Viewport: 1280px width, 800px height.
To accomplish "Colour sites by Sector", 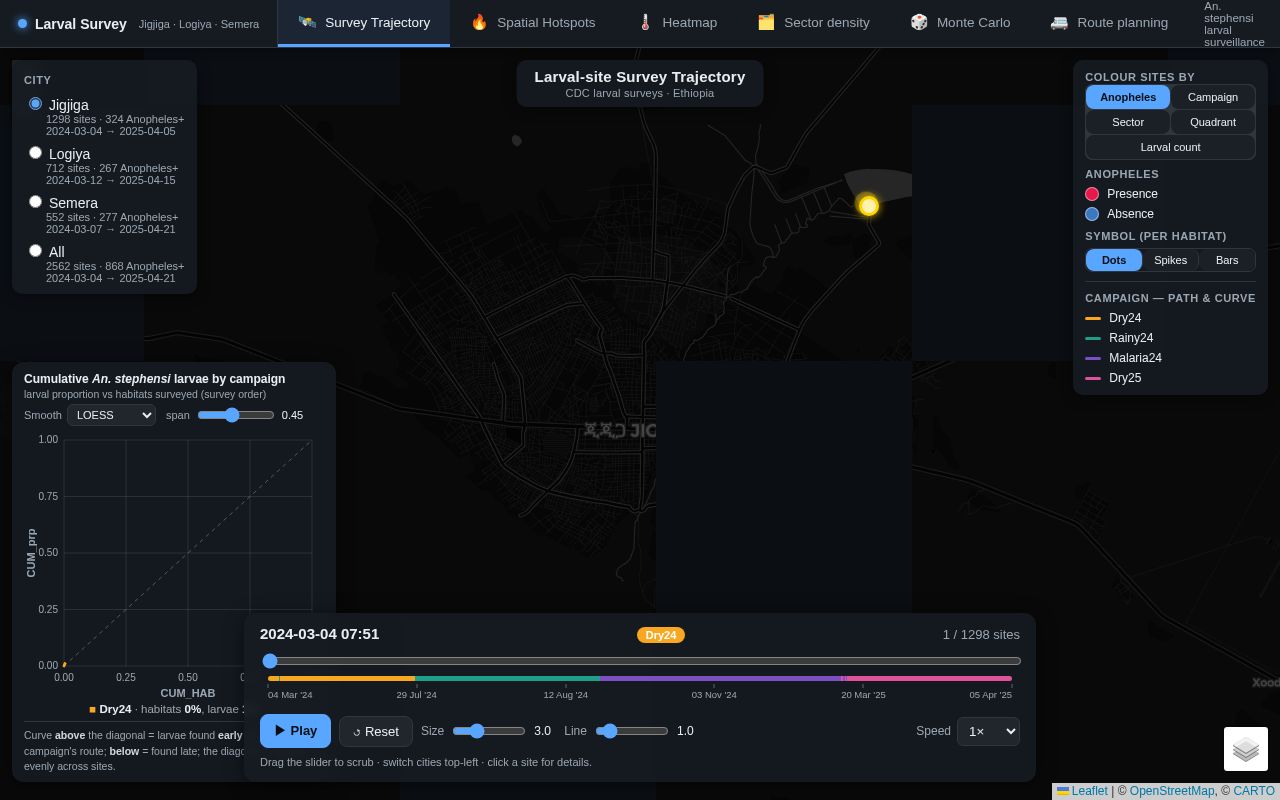I will coord(1128,122).
